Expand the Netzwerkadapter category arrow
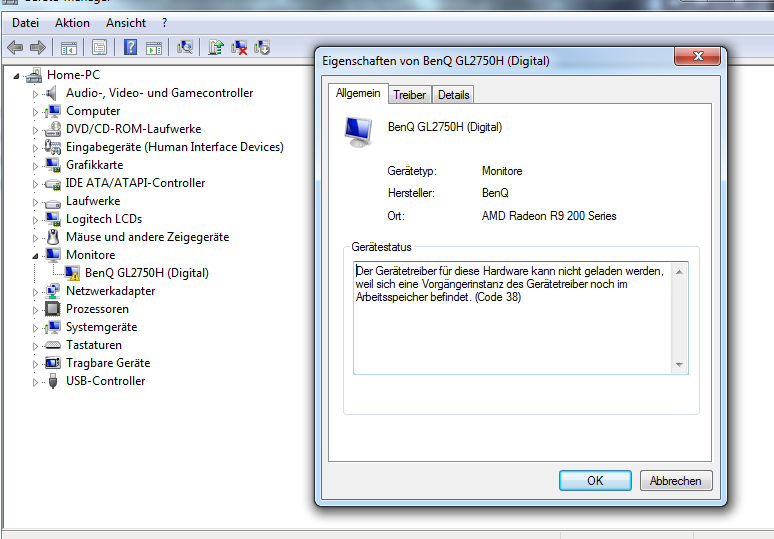The height and width of the screenshot is (539, 774). point(35,292)
